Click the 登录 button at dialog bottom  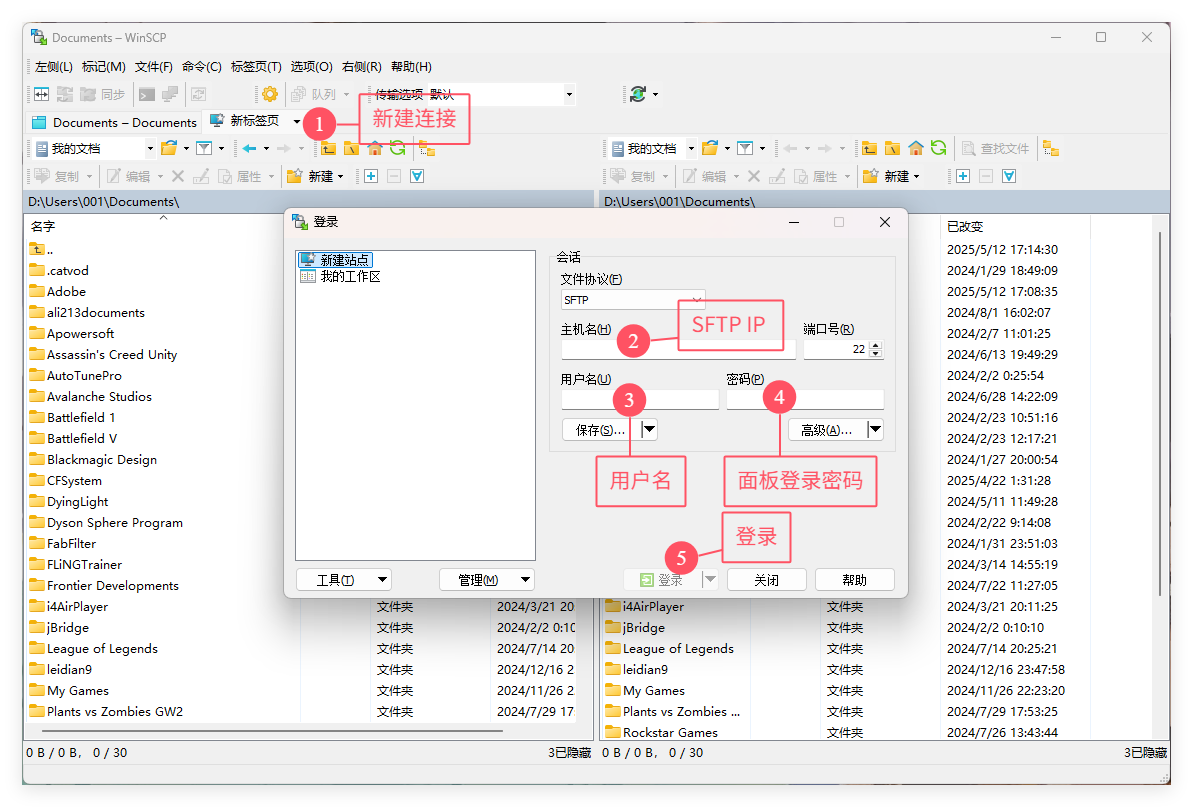(662, 580)
